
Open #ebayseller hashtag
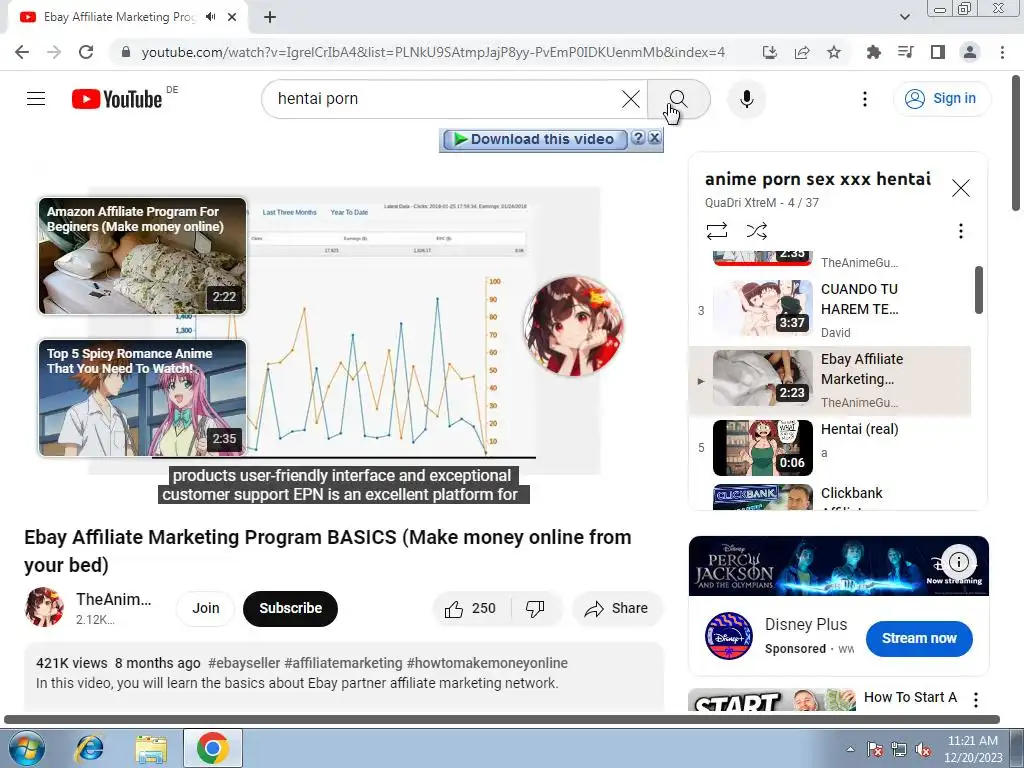point(244,663)
